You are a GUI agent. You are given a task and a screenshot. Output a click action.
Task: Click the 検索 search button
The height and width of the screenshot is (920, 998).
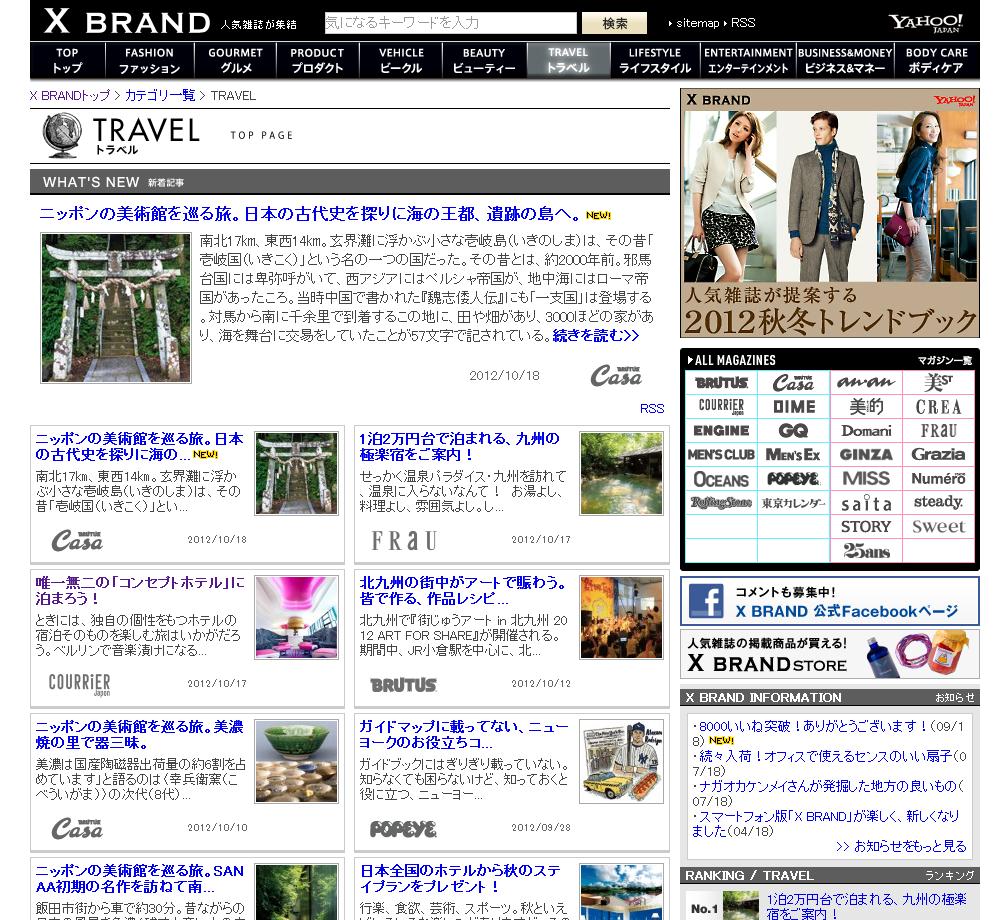(614, 24)
